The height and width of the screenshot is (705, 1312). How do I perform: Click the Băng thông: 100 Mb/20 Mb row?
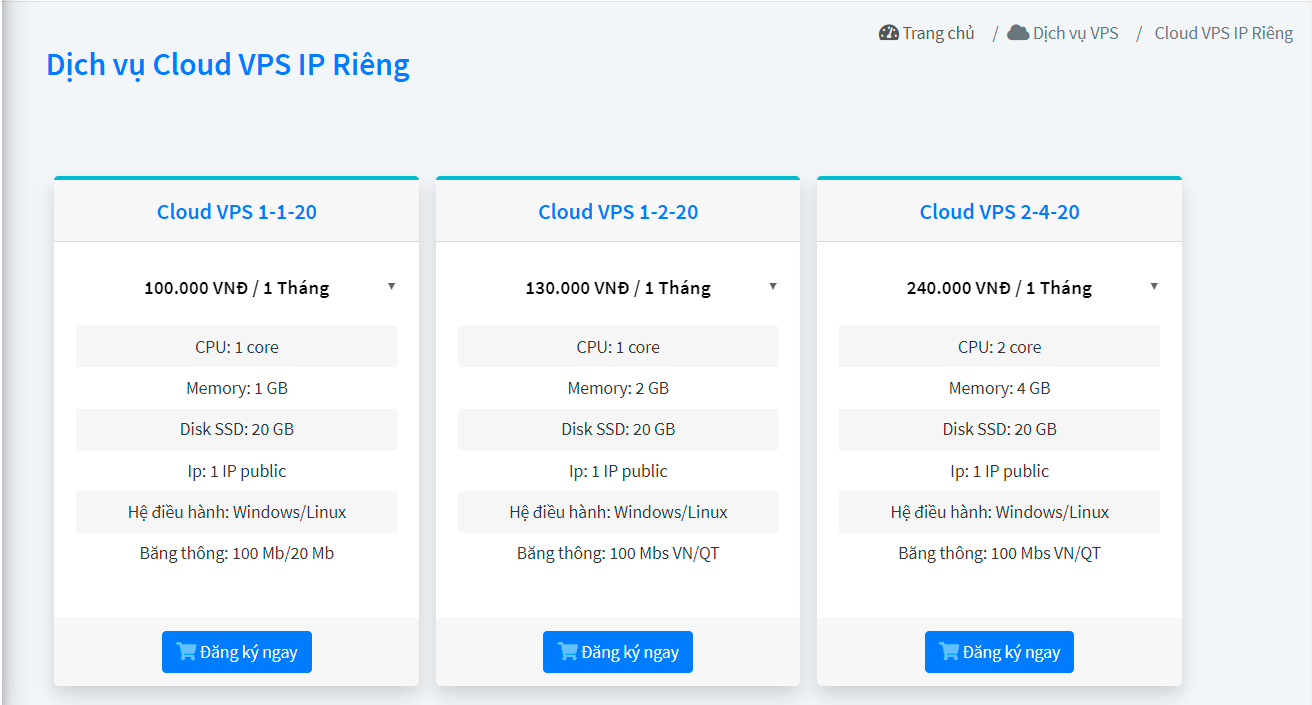point(237,553)
